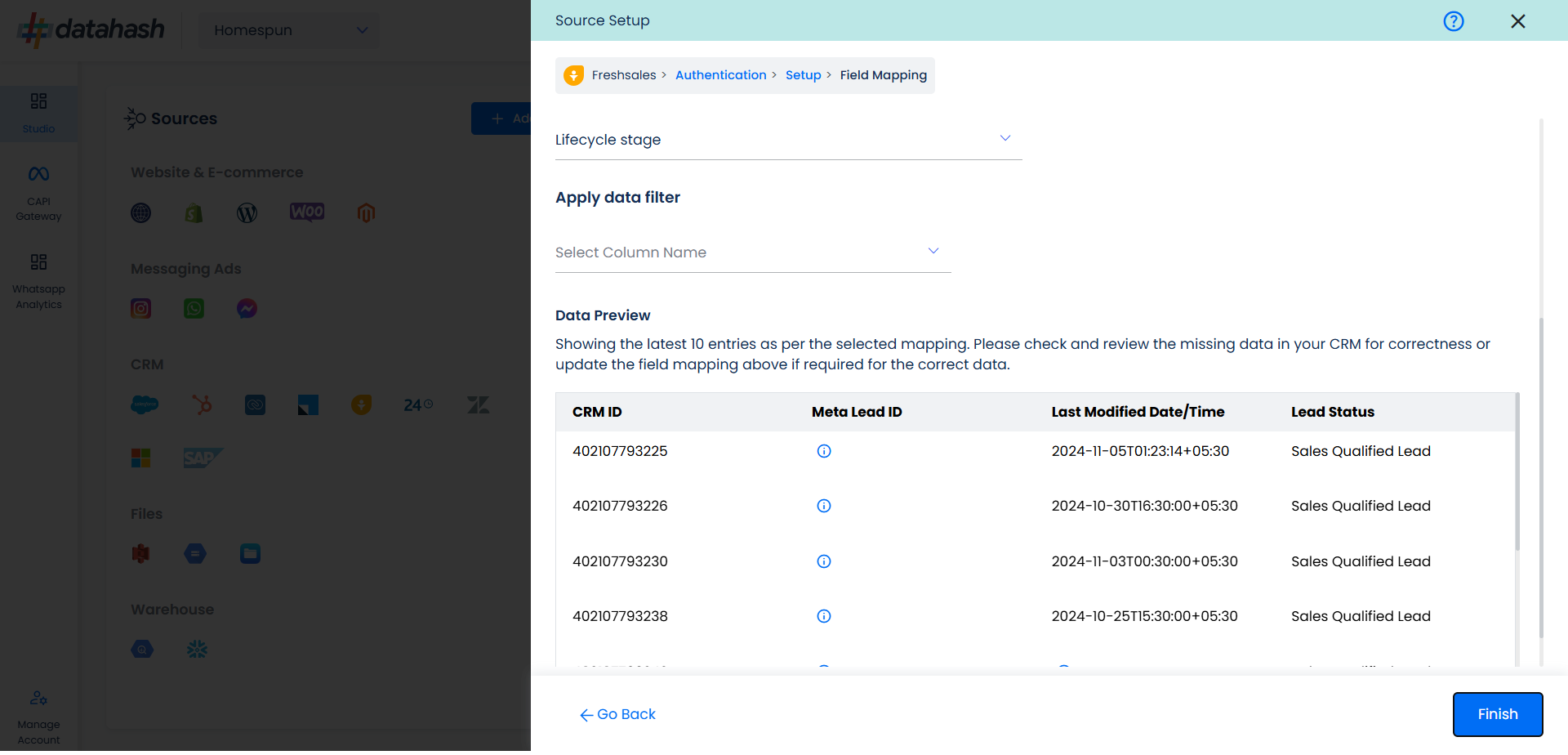This screenshot has height=755, width=1568.
Task: Go to Setup breadcrumb step
Action: pyautogui.click(x=803, y=75)
